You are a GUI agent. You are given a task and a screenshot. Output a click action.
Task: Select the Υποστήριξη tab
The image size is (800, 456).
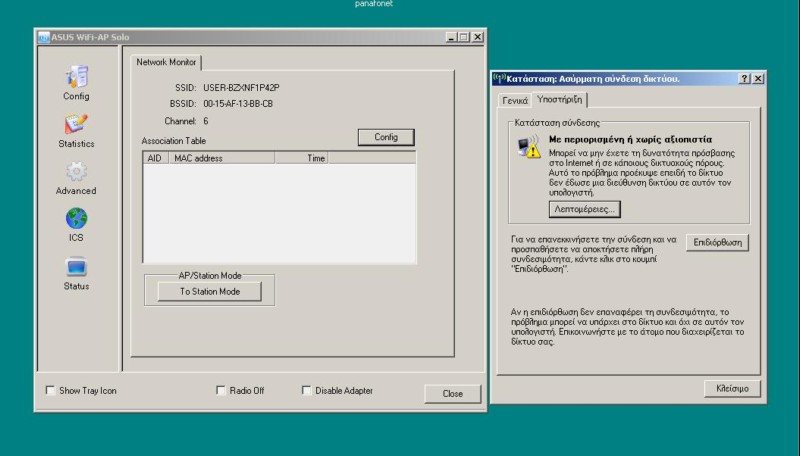[559, 99]
